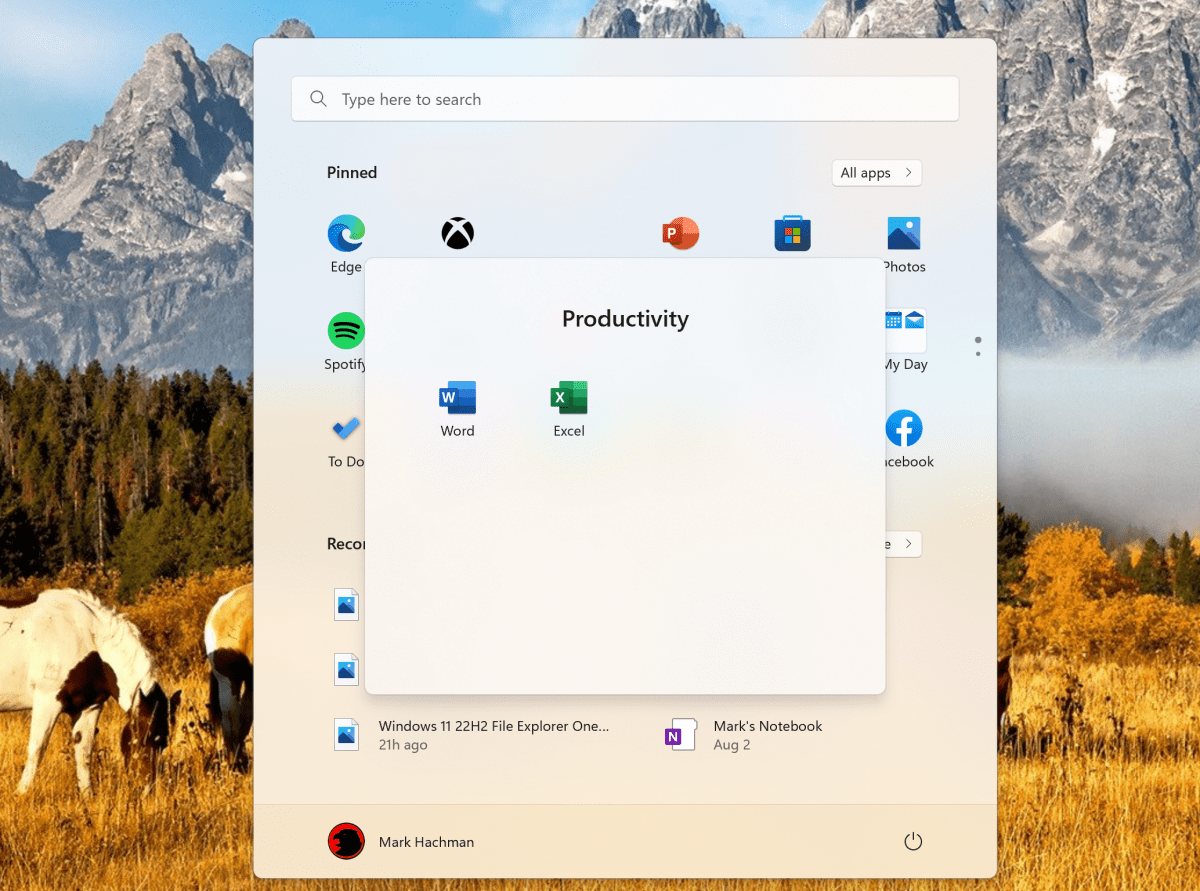This screenshot has width=1200, height=891.
Task: Click the power button icon
Action: [913, 842]
